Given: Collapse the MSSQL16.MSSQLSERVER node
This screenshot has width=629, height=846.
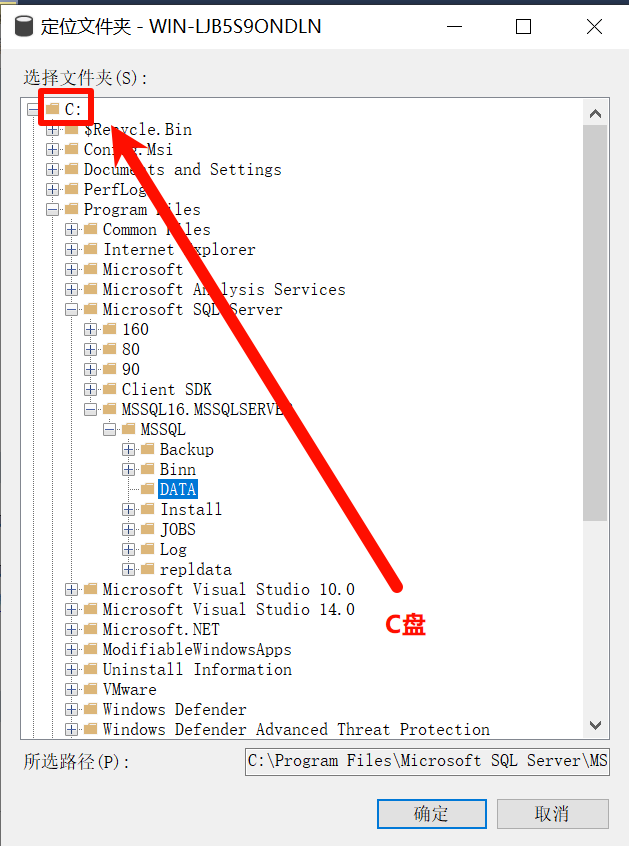Looking at the screenshot, I should (91, 410).
